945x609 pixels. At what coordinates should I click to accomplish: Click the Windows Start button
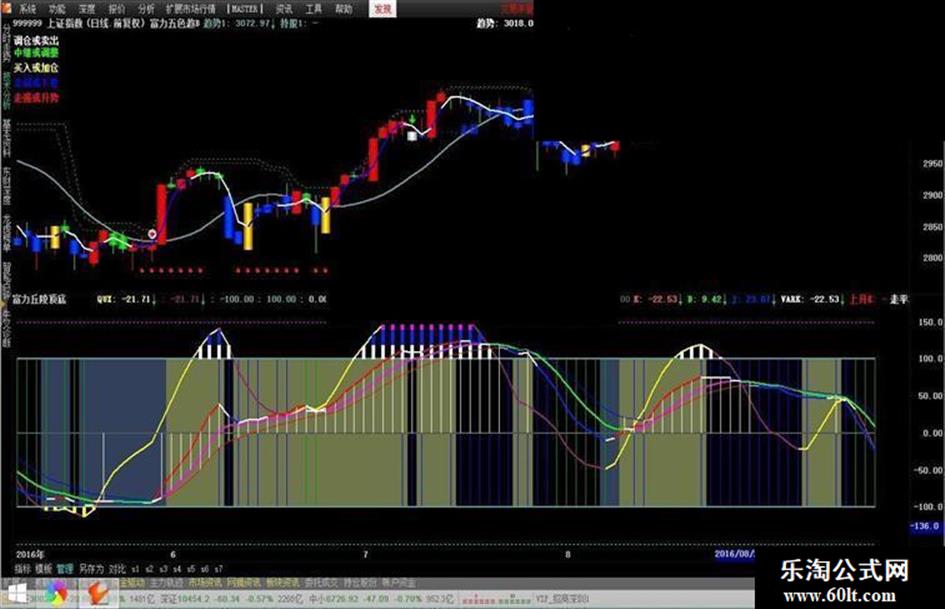[x=16, y=594]
